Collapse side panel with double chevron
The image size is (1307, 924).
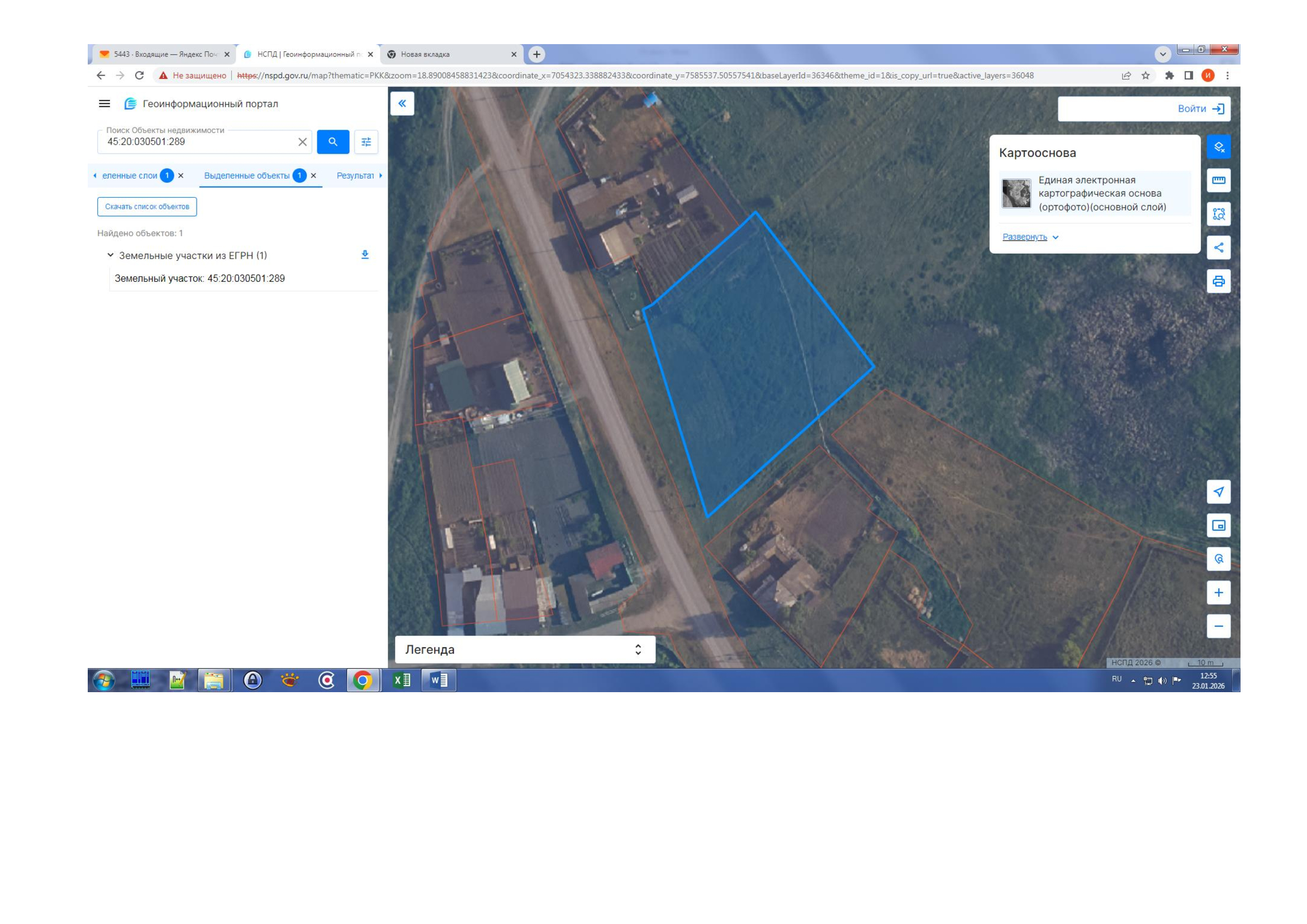pos(402,103)
